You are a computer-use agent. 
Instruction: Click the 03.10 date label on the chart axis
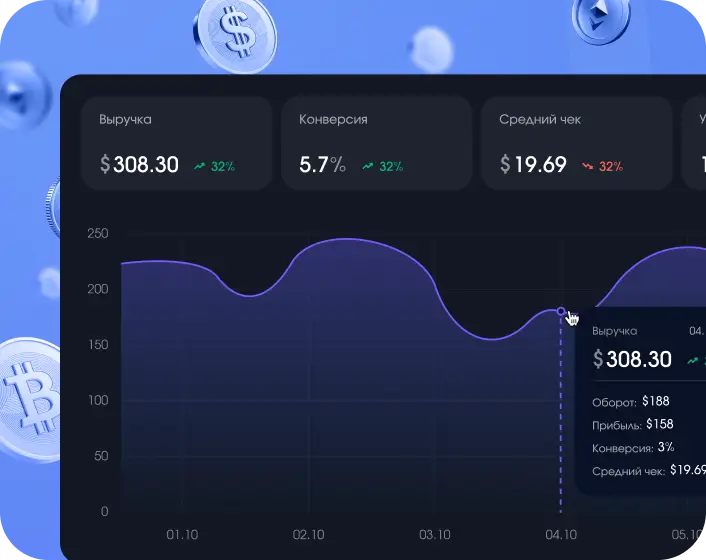[x=434, y=535]
